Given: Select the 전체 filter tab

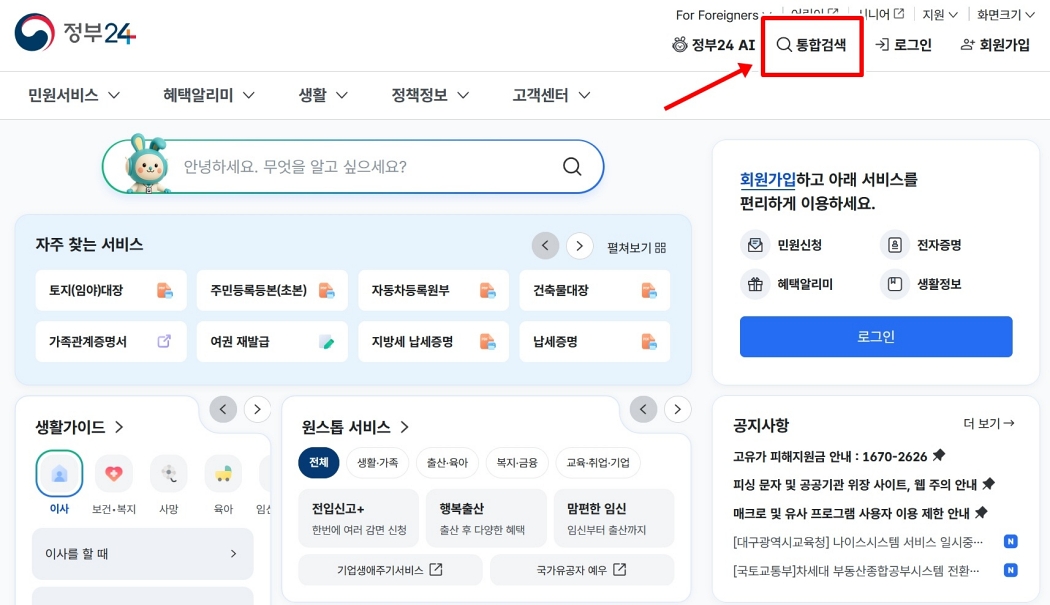Looking at the screenshot, I should coord(319,462).
